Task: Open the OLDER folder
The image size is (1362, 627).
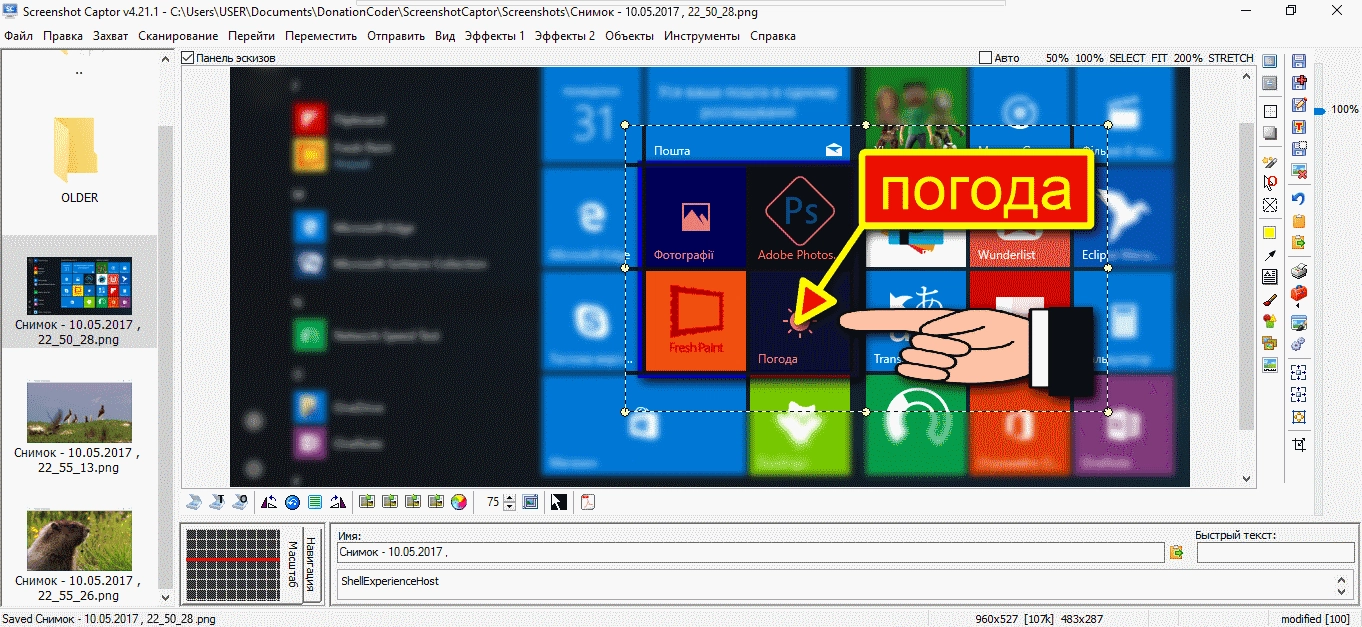Action: tap(79, 160)
